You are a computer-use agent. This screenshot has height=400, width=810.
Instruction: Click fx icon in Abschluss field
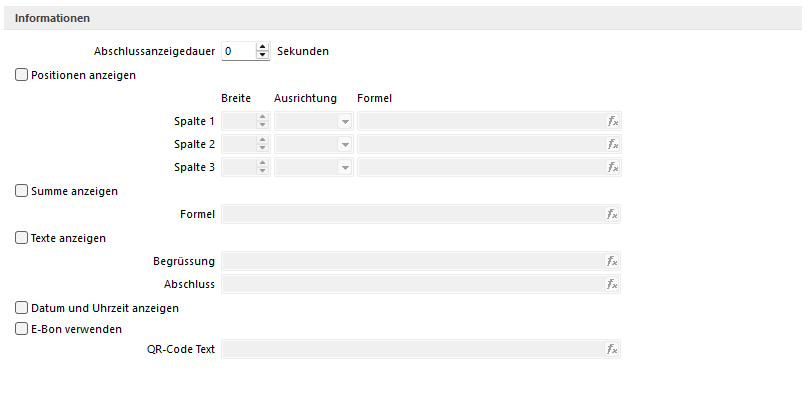click(x=613, y=284)
